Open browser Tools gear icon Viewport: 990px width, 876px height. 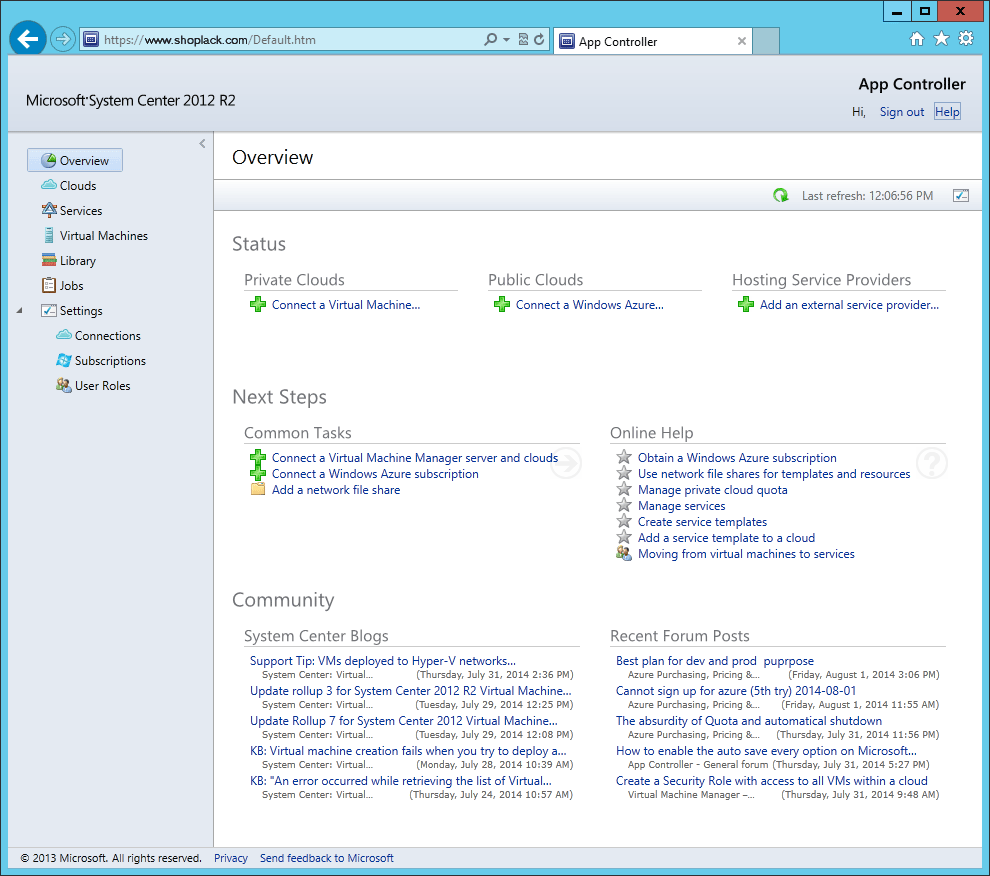coord(966,39)
